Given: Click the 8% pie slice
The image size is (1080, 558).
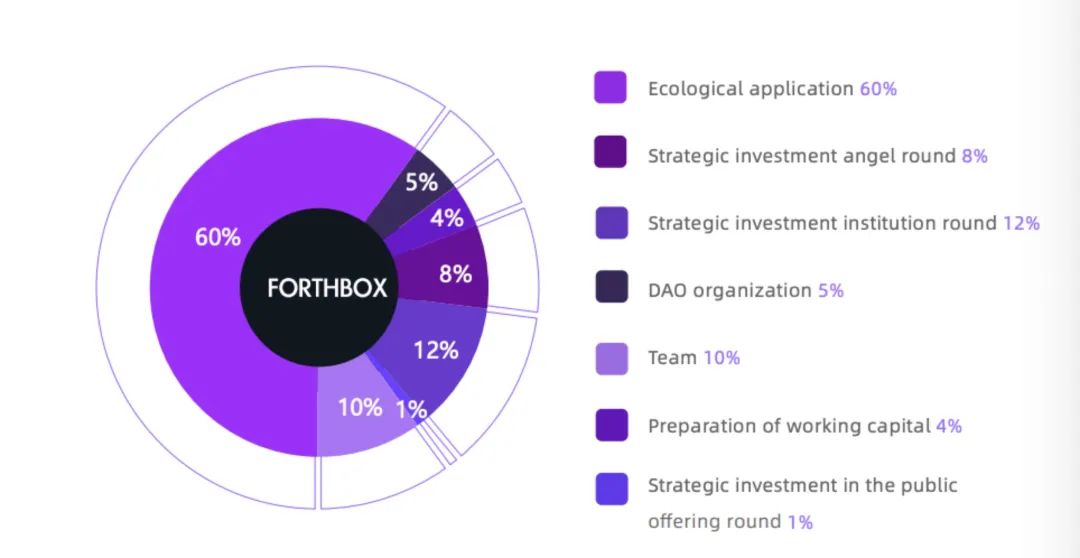Looking at the screenshot, I should click(455, 272).
